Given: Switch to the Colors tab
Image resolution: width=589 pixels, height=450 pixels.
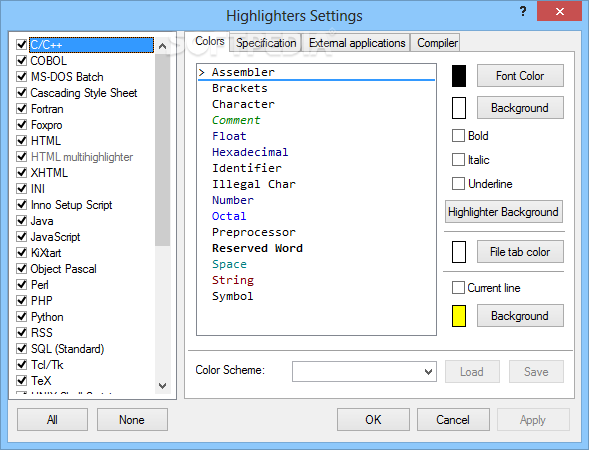Looking at the screenshot, I should pyautogui.click(x=210, y=41).
